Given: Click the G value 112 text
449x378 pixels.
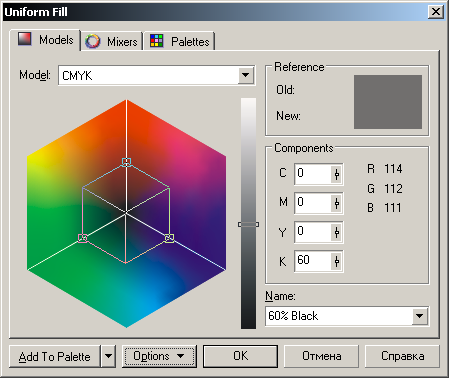Looking at the screenshot, I should click(x=393, y=189).
